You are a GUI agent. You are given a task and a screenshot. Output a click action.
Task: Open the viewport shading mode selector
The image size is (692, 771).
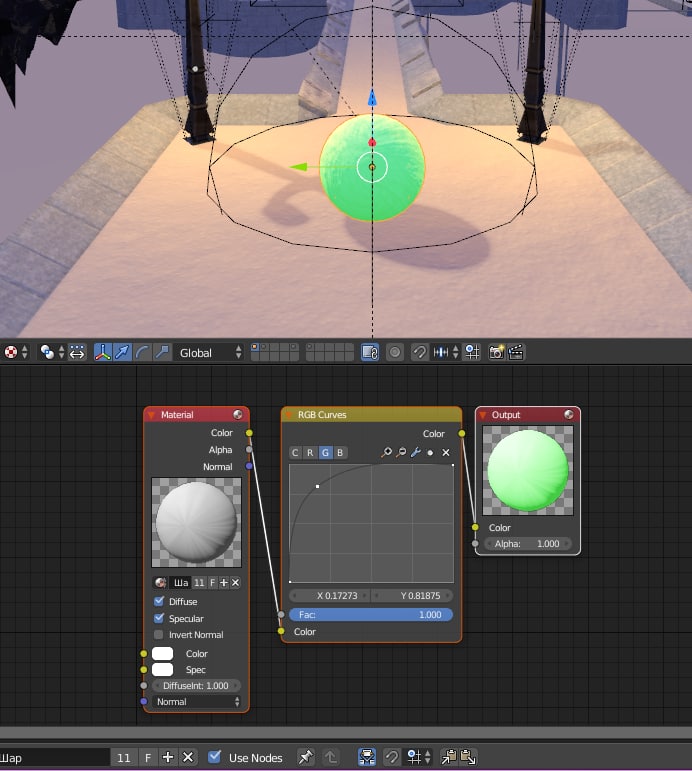[x=16, y=352]
